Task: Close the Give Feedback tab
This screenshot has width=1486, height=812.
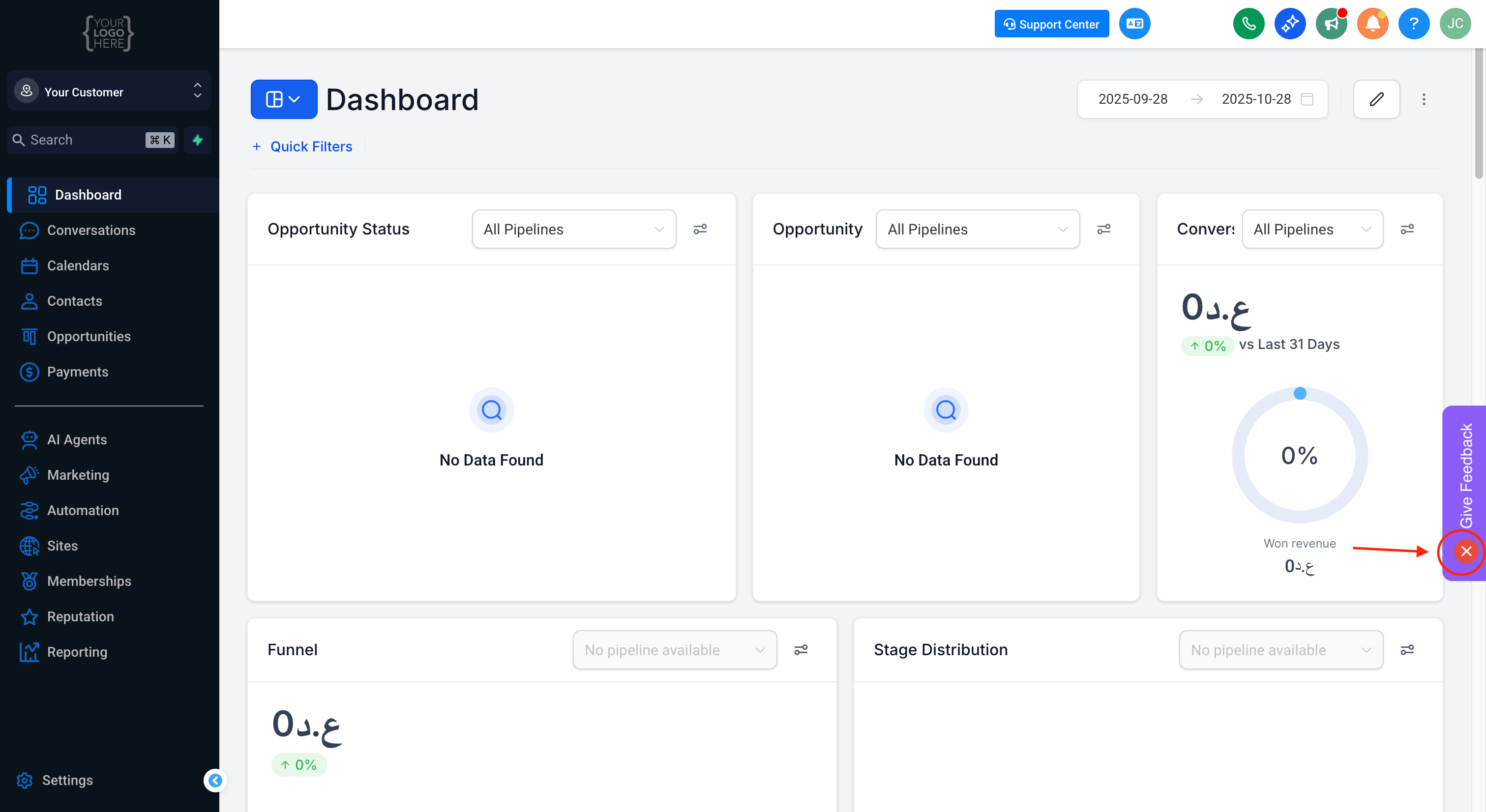Action: 1466,551
